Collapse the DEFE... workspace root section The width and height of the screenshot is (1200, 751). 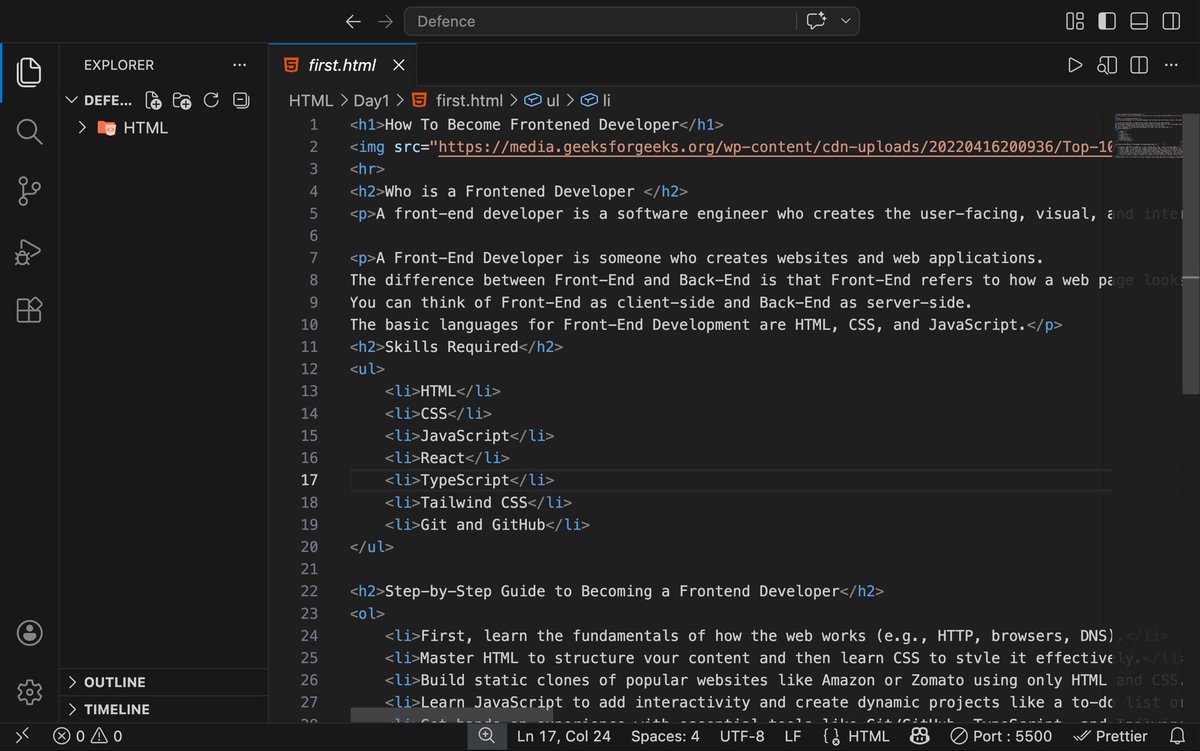(x=100, y=100)
